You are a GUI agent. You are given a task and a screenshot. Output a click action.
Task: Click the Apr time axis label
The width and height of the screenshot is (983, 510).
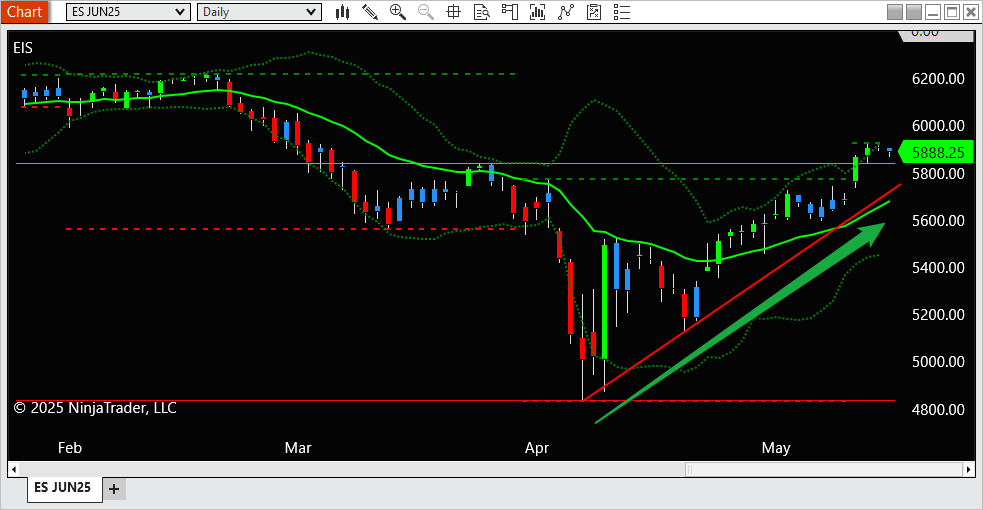[x=537, y=448]
